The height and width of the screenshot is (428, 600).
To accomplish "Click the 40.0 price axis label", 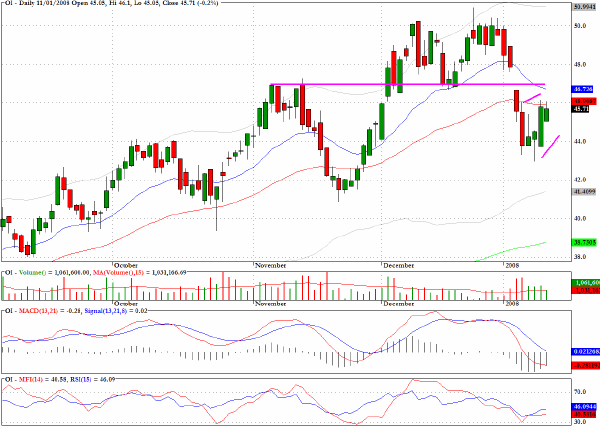I will (x=580, y=218).
